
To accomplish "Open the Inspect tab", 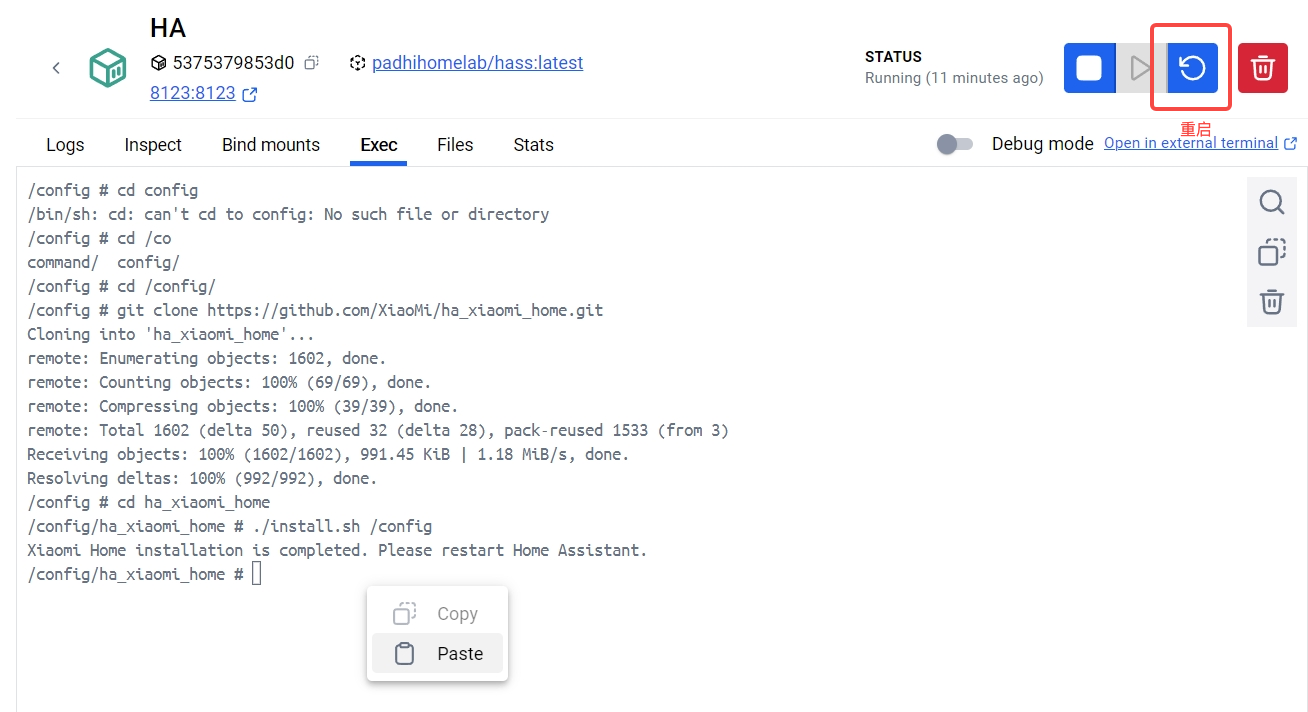I will click(x=153, y=145).
